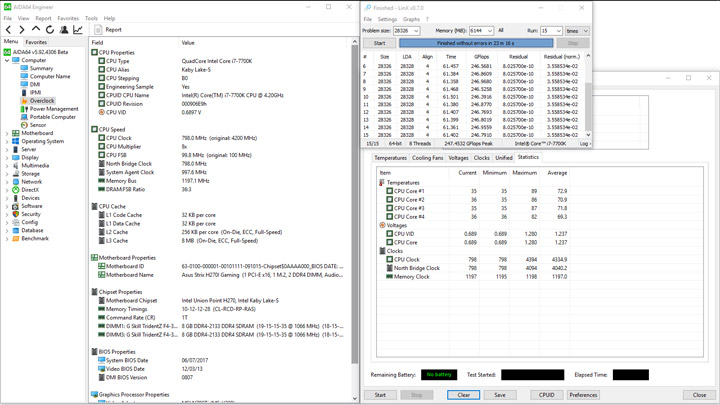Image resolution: width=720 pixels, height=405 pixels.
Task: Expand the Storage tree node
Action: pyautogui.click(x=7, y=174)
